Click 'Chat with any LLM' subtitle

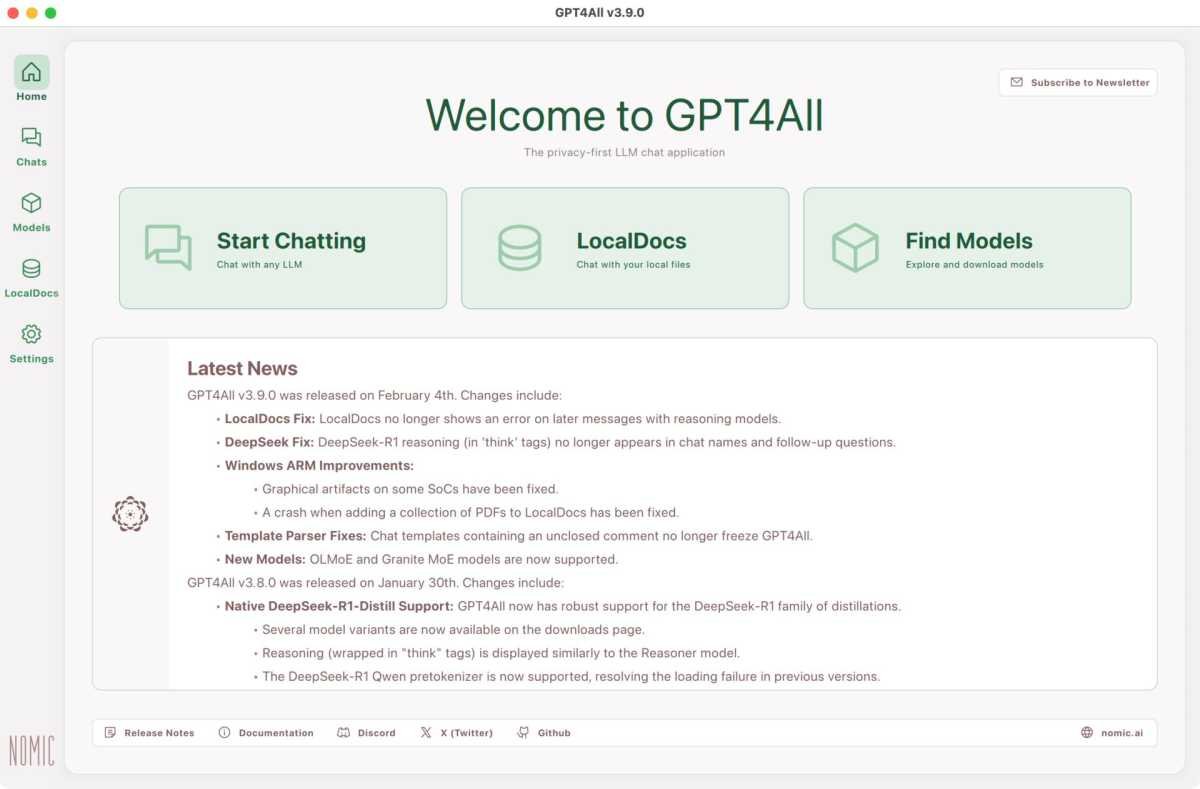(259, 265)
